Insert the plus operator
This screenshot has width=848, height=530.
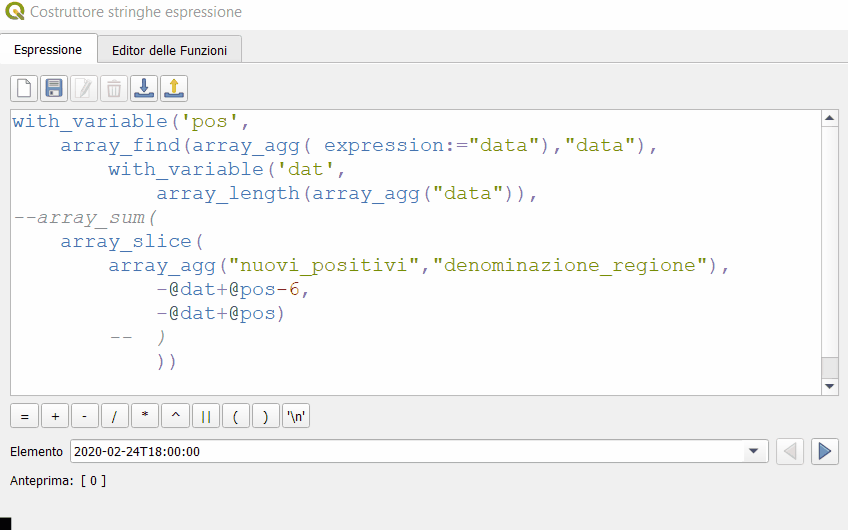click(x=54, y=417)
